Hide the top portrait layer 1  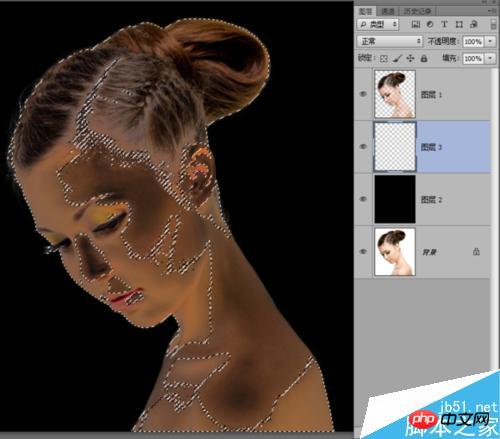[363, 94]
